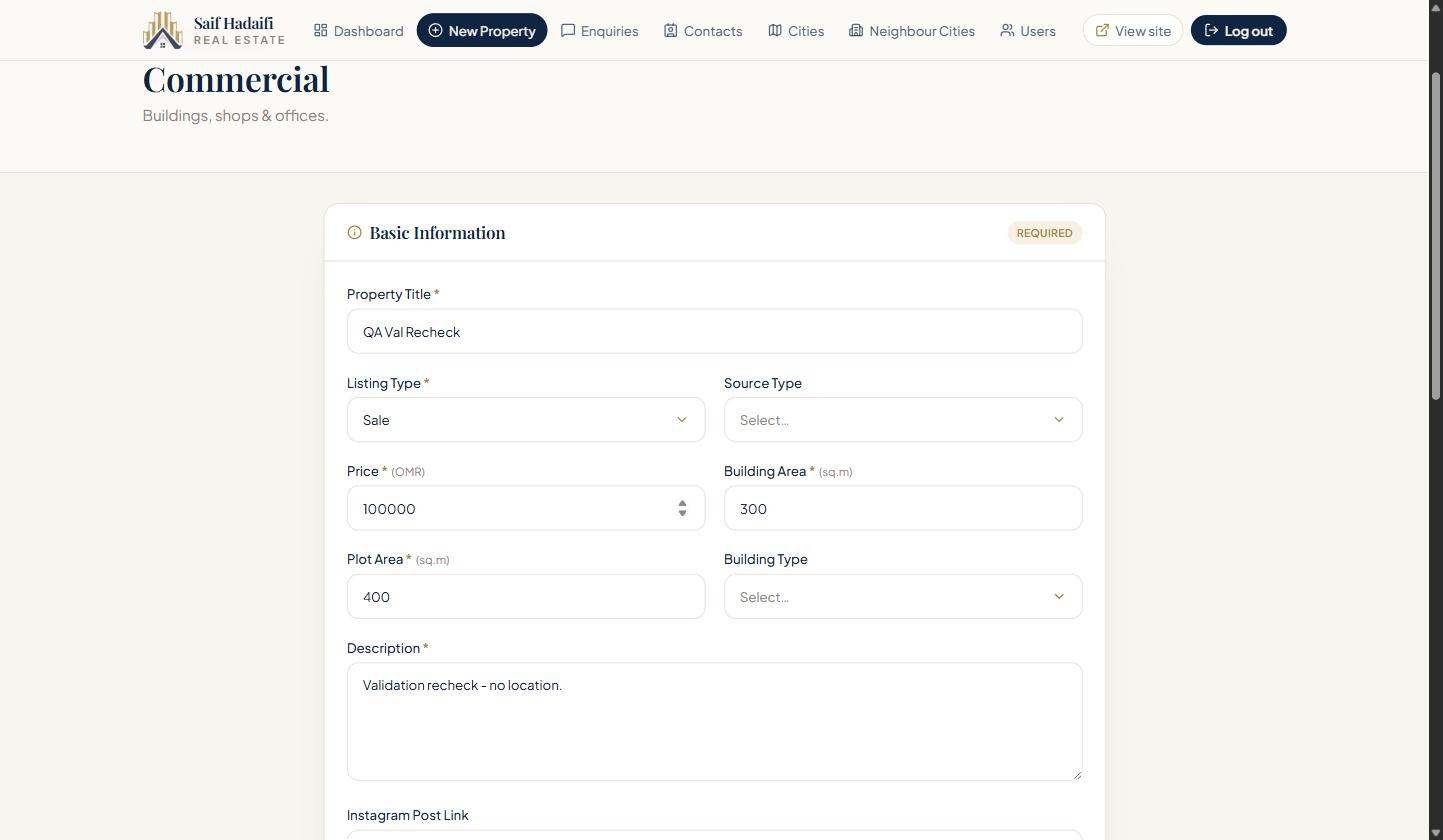Screen dimensions: 1443x840
Task: Open the Neighbour Cities page
Action: point(912,30)
